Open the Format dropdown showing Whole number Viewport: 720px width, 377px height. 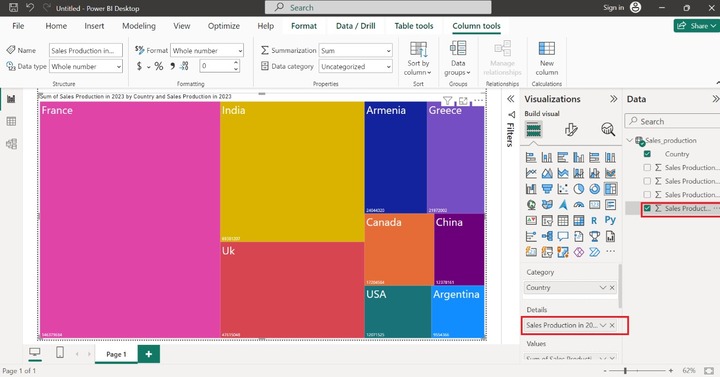(x=207, y=51)
